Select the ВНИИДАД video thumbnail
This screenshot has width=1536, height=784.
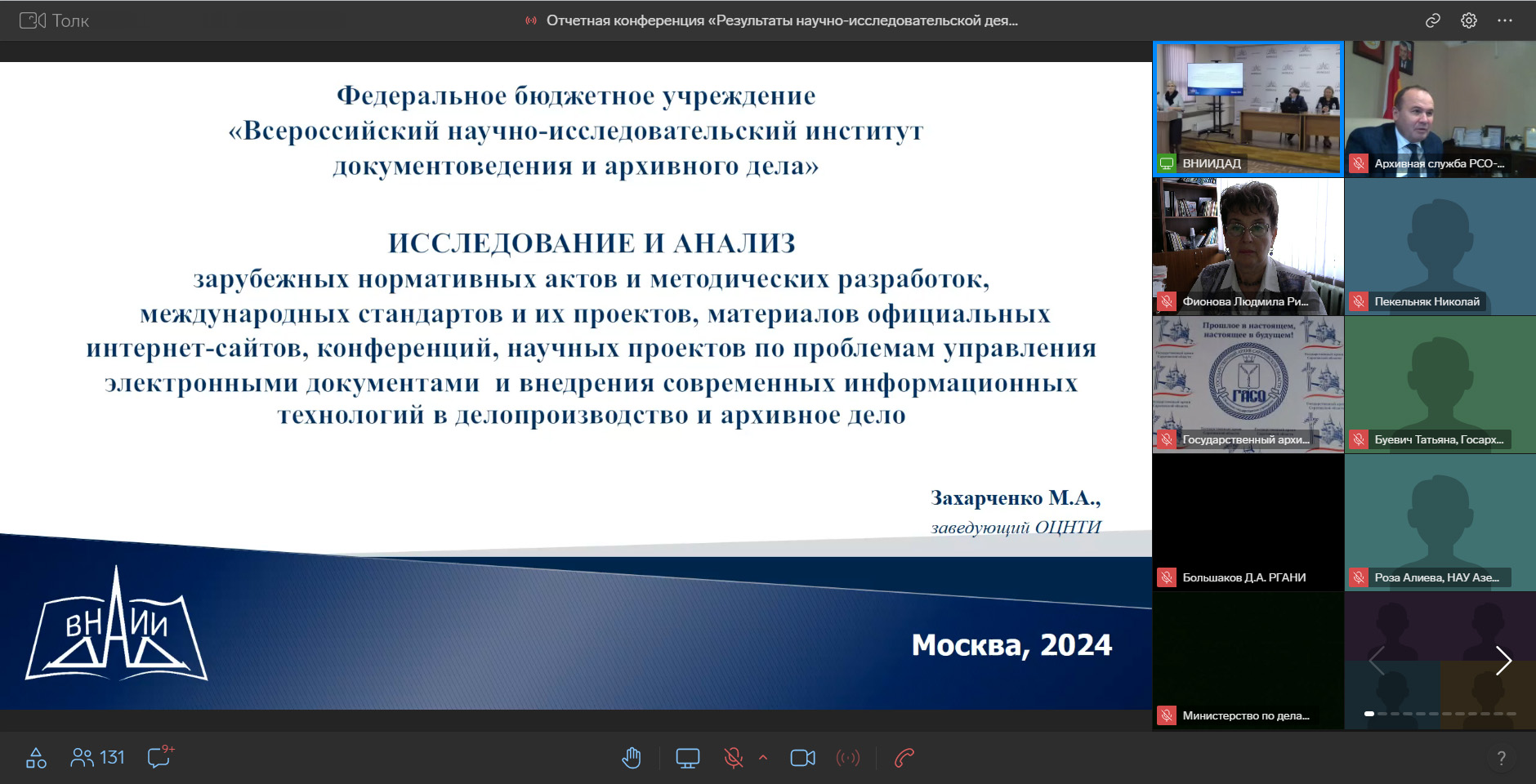[x=1248, y=109]
